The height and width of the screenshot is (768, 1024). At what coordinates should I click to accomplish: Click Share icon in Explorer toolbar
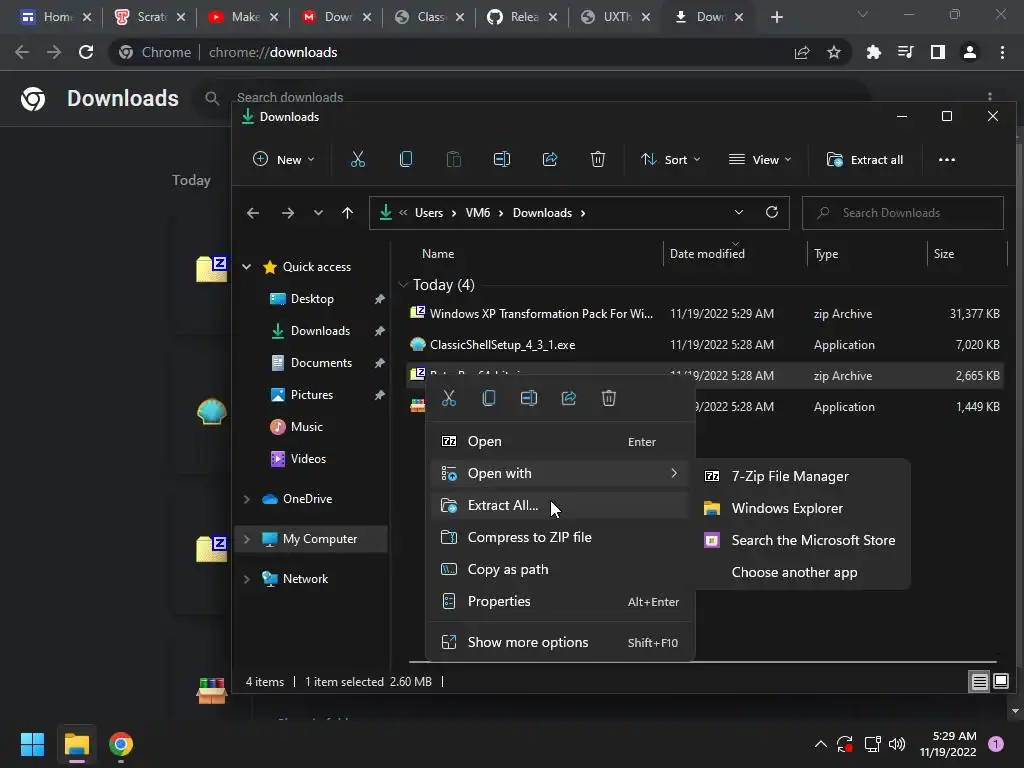[x=550, y=159]
